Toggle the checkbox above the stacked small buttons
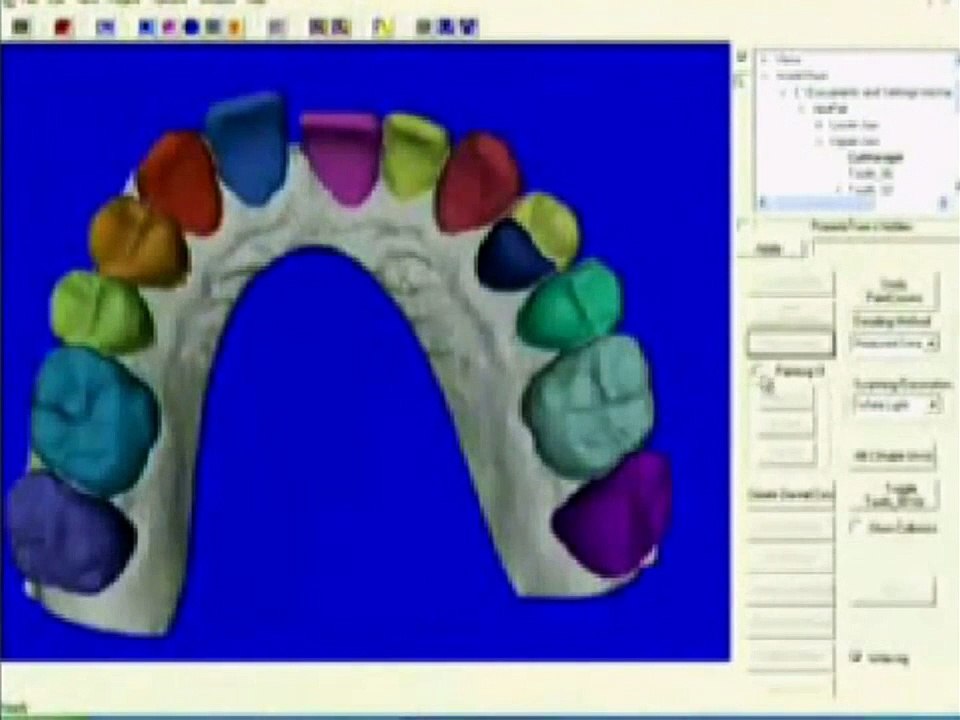Image resolution: width=960 pixels, height=720 pixels. point(757,370)
